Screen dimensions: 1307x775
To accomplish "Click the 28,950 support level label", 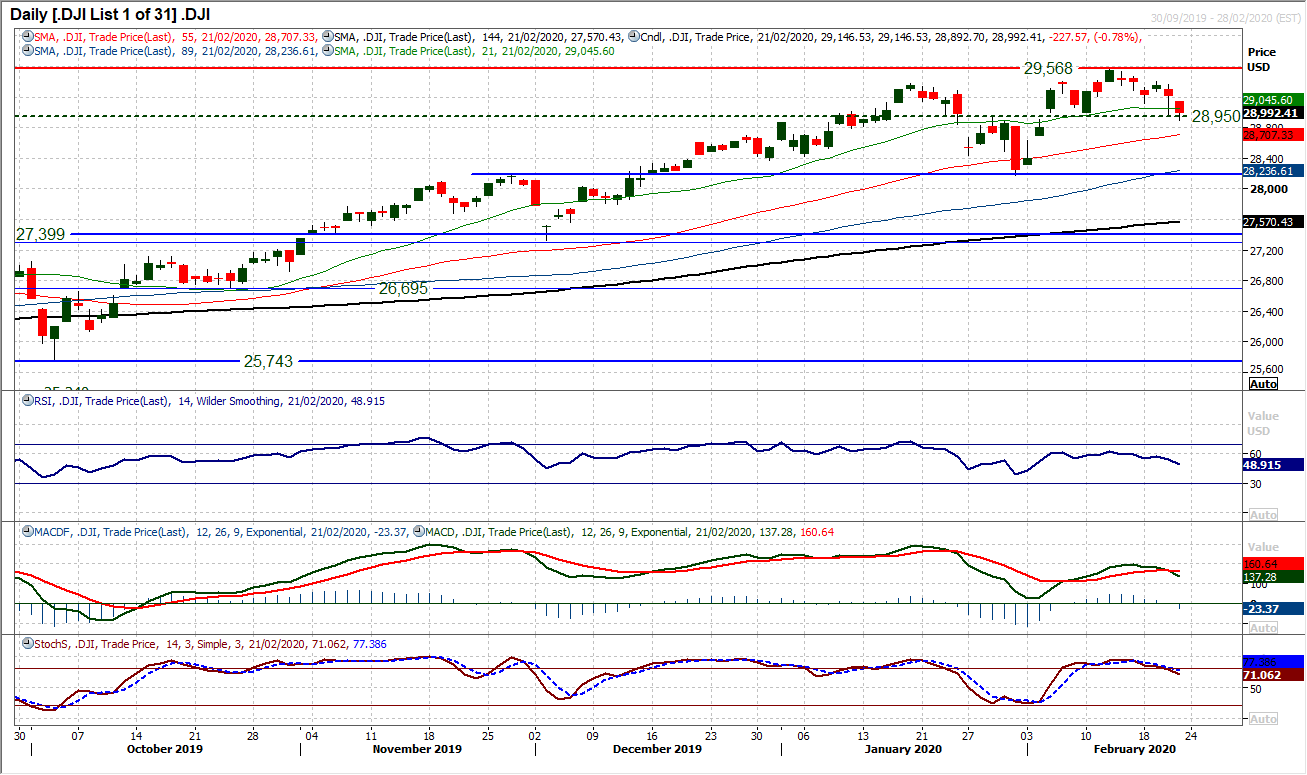I will [1215, 117].
